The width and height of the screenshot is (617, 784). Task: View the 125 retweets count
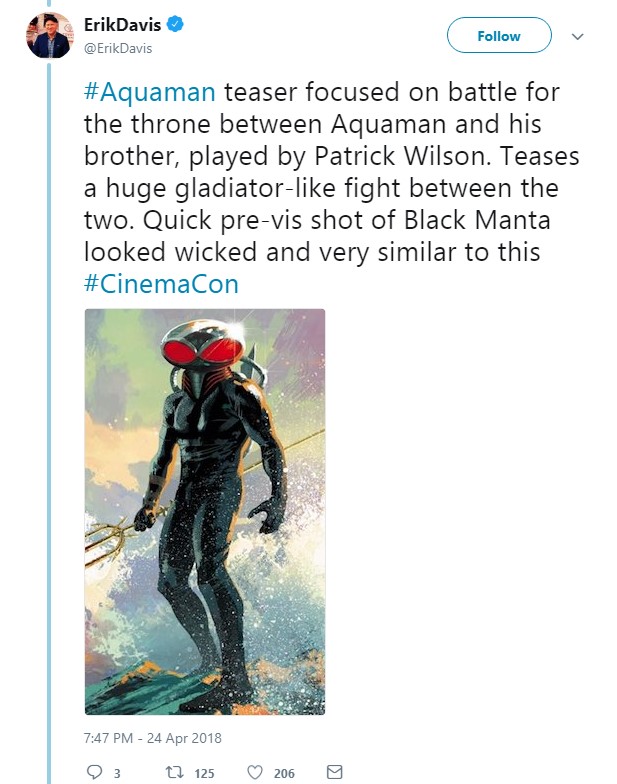point(204,774)
